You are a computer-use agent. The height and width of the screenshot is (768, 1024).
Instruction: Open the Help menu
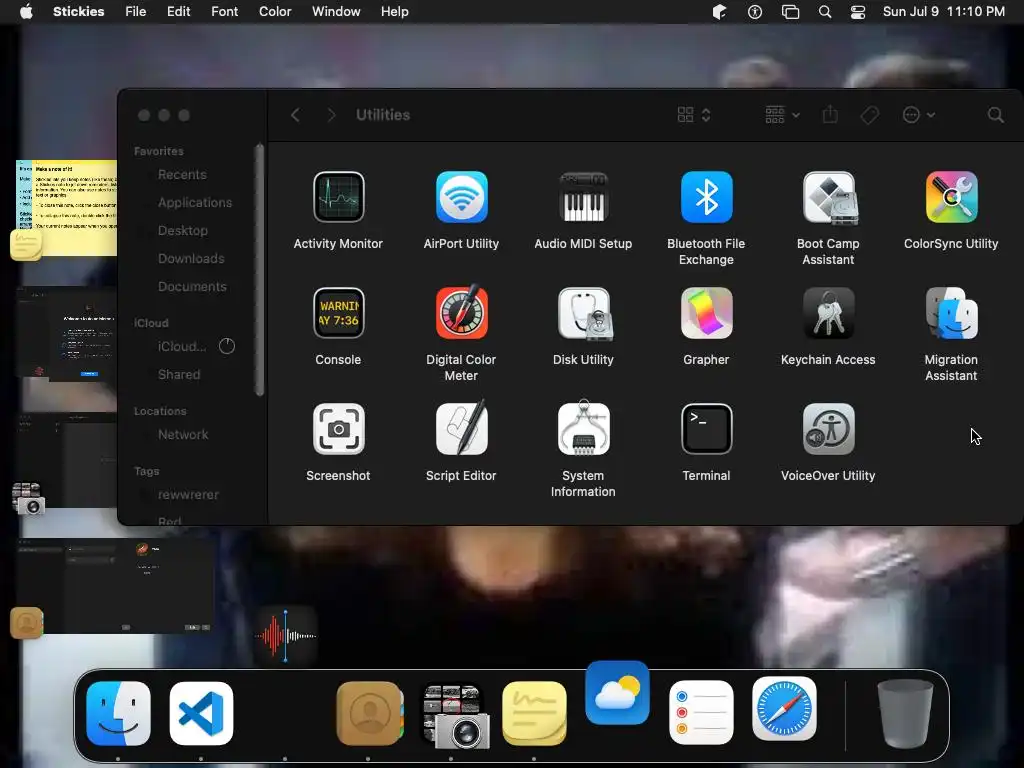(x=394, y=12)
